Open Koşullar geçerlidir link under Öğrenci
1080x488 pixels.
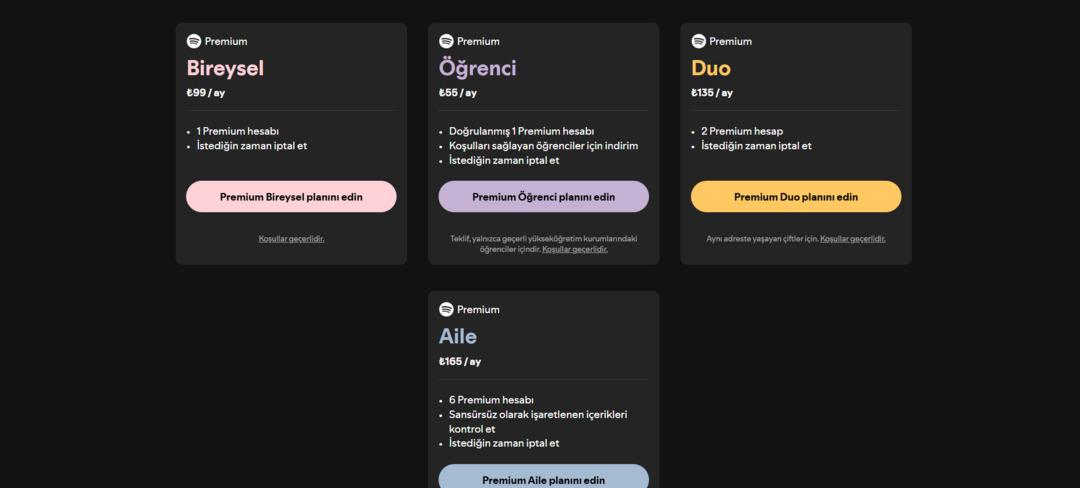pyautogui.click(x=574, y=249)
